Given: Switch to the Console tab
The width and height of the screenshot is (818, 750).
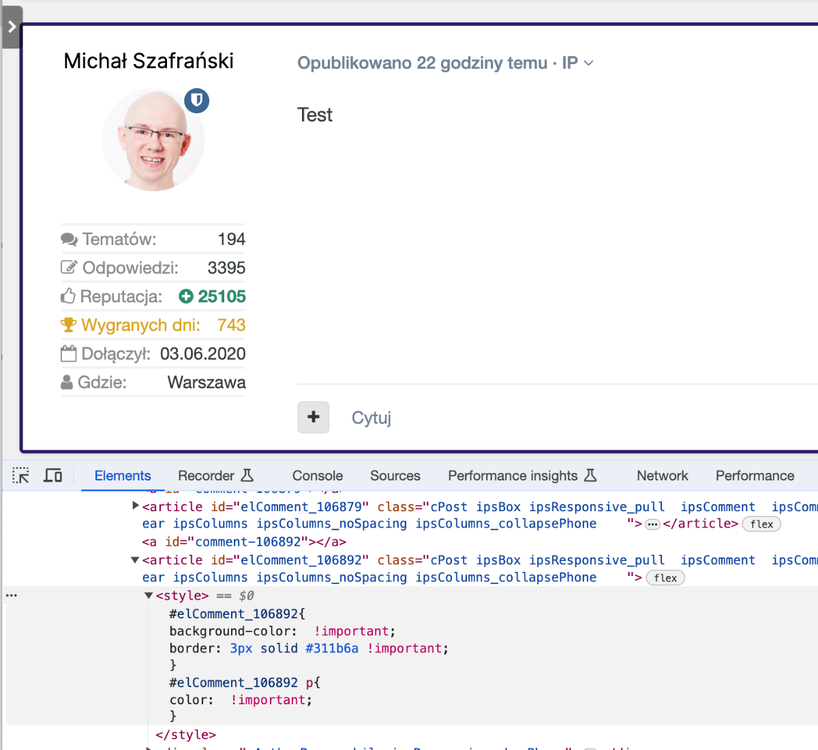Looking at the screenshot, I should pyautogui.click(x=317, y=476).
